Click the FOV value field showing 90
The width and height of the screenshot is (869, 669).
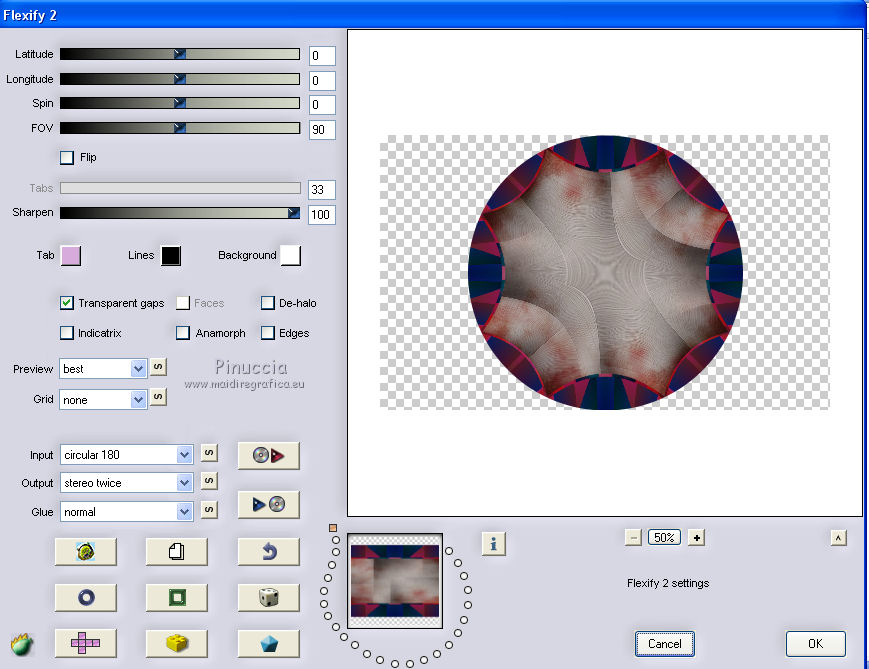[x=322, y=130]
